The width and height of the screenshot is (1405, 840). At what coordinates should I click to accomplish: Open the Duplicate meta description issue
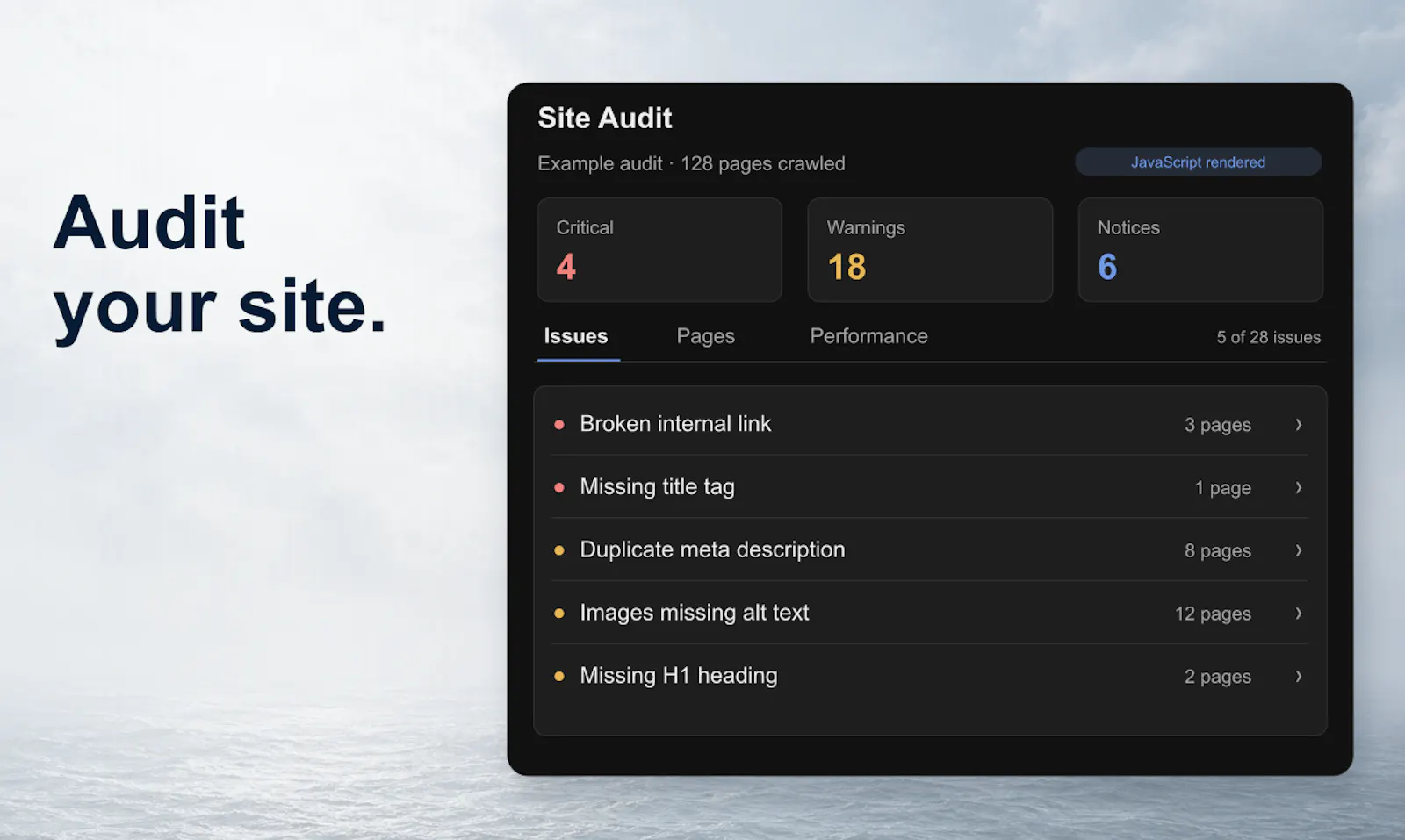[930, 550]
